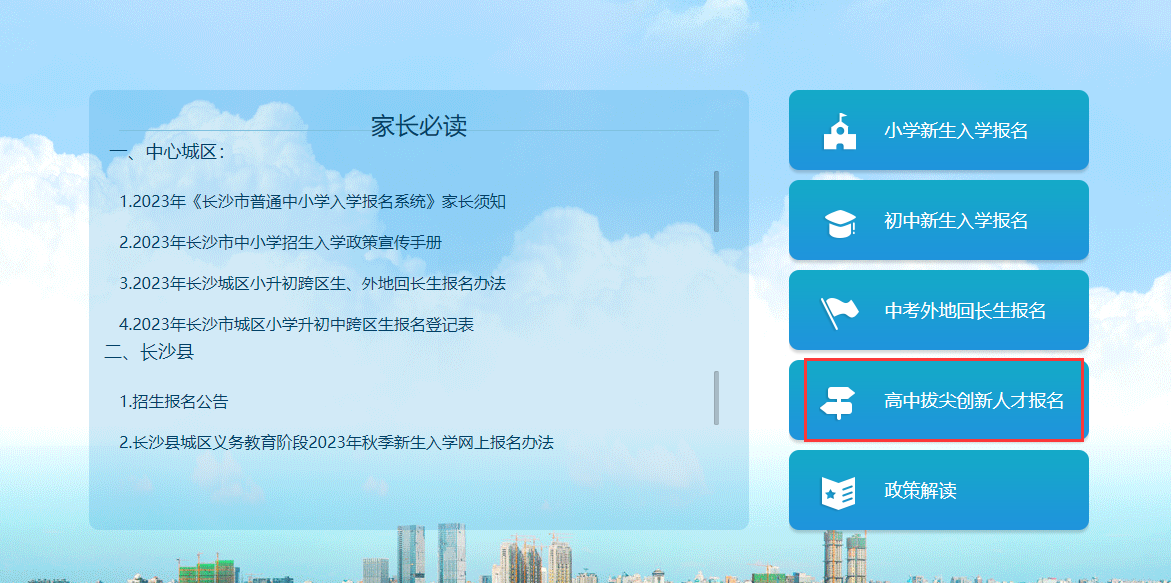Click the 二、长沙县 section heading

point(149,352)
